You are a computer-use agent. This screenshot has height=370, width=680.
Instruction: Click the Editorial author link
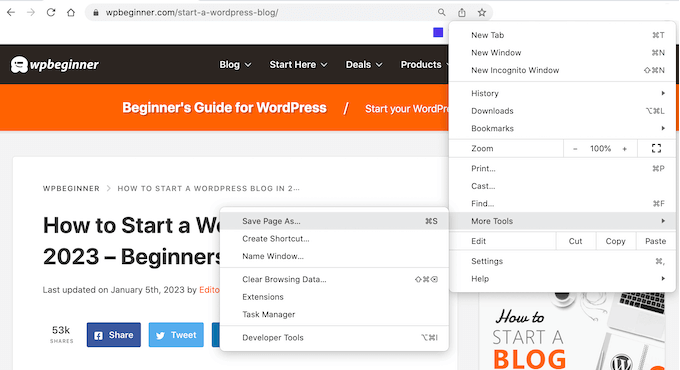tap(209, 290)
